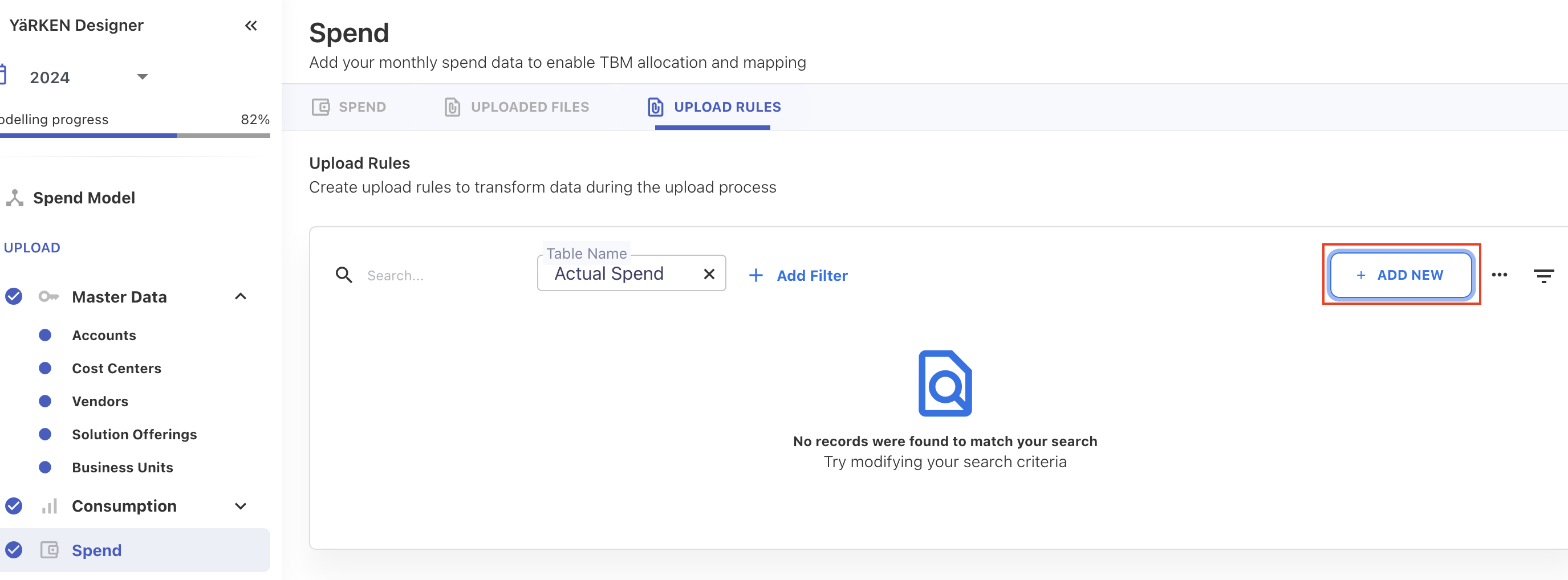
Task: Collapse the sidebar with double-chevron icon
Action: click(251, 26)
